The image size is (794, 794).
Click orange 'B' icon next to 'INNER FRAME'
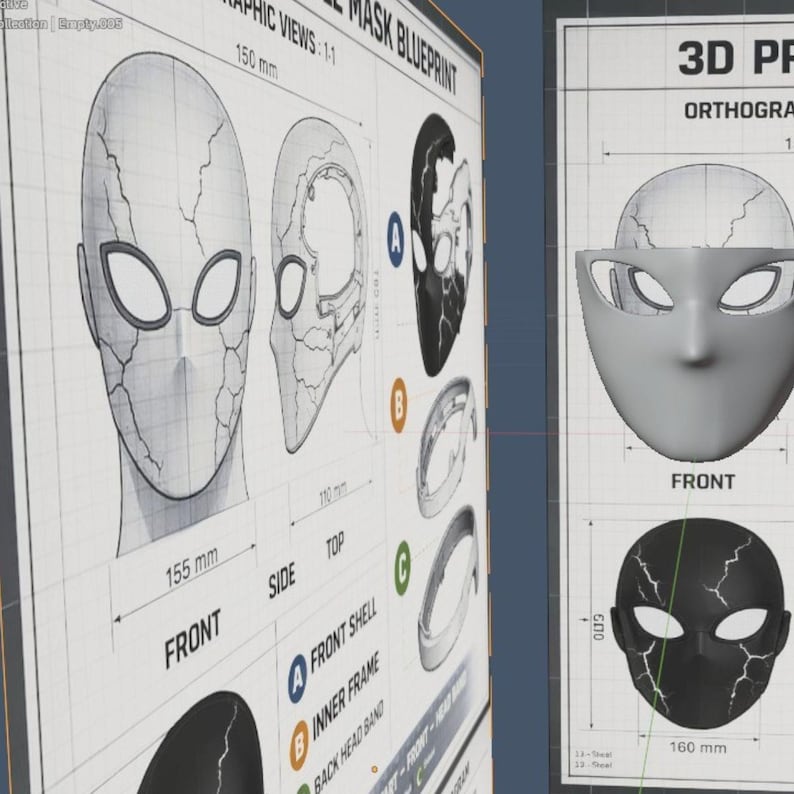pos(299,745)
